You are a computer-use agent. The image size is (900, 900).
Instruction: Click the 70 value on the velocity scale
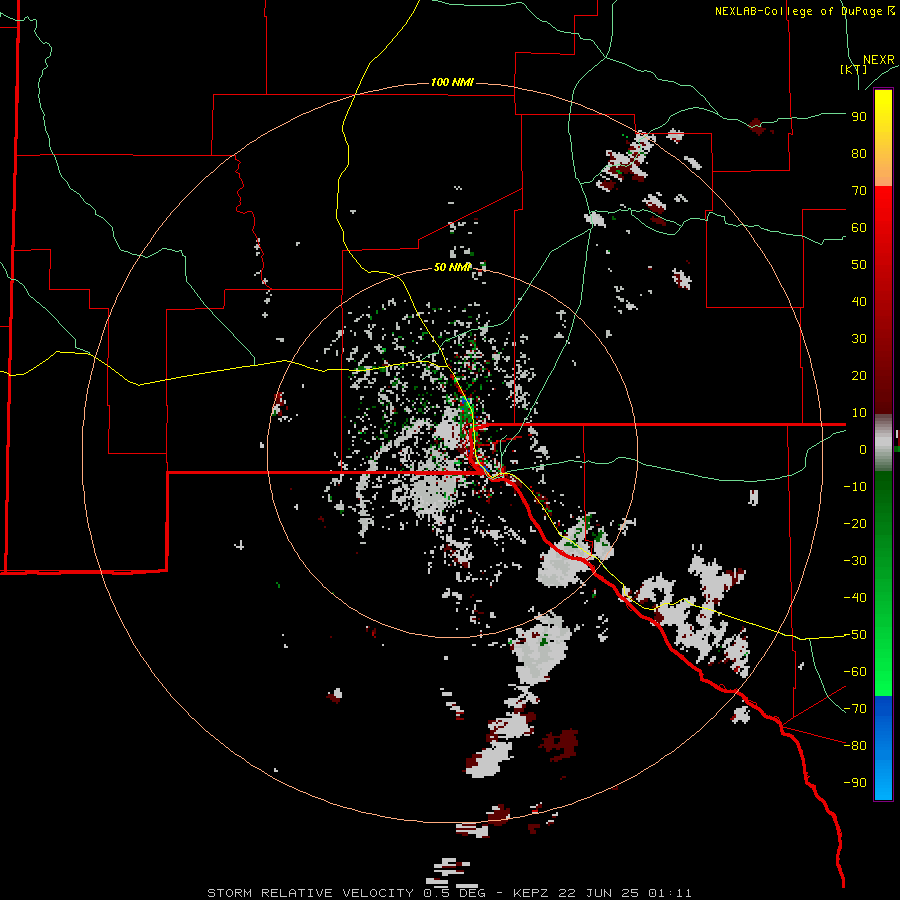[x=859, y=191]
